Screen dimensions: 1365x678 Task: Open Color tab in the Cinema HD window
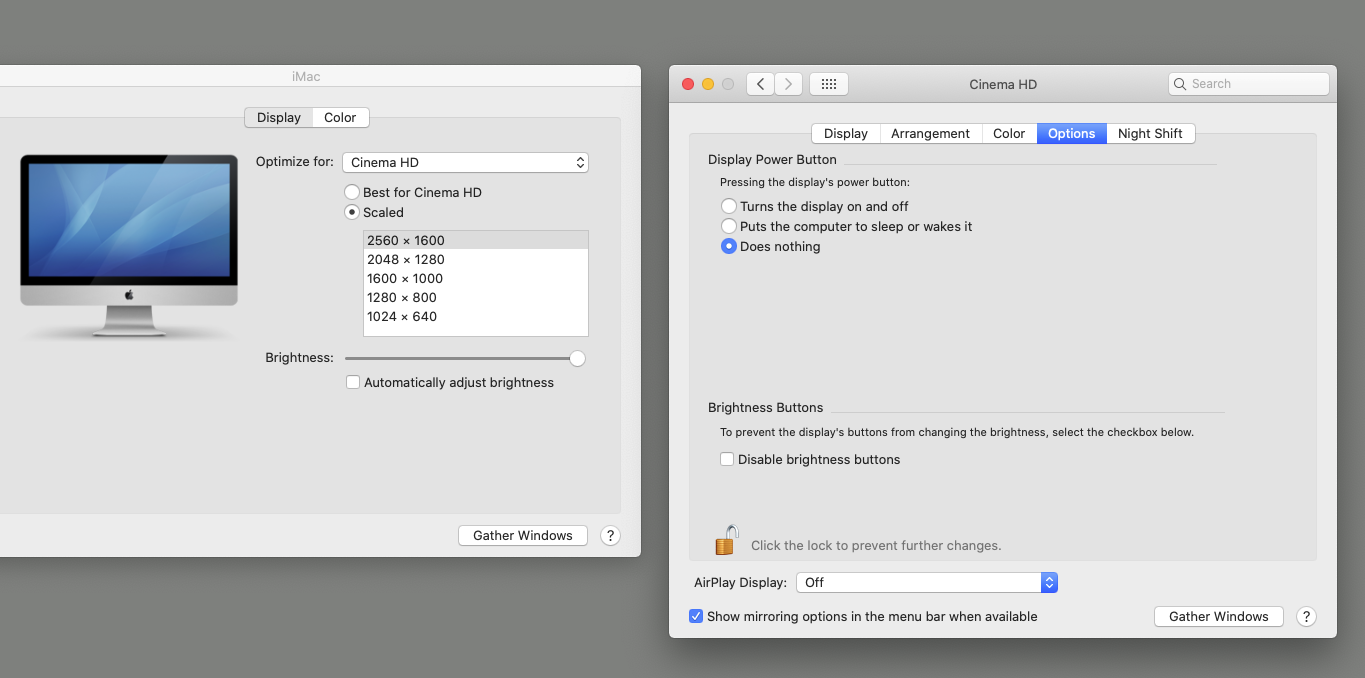[1009, 133]
